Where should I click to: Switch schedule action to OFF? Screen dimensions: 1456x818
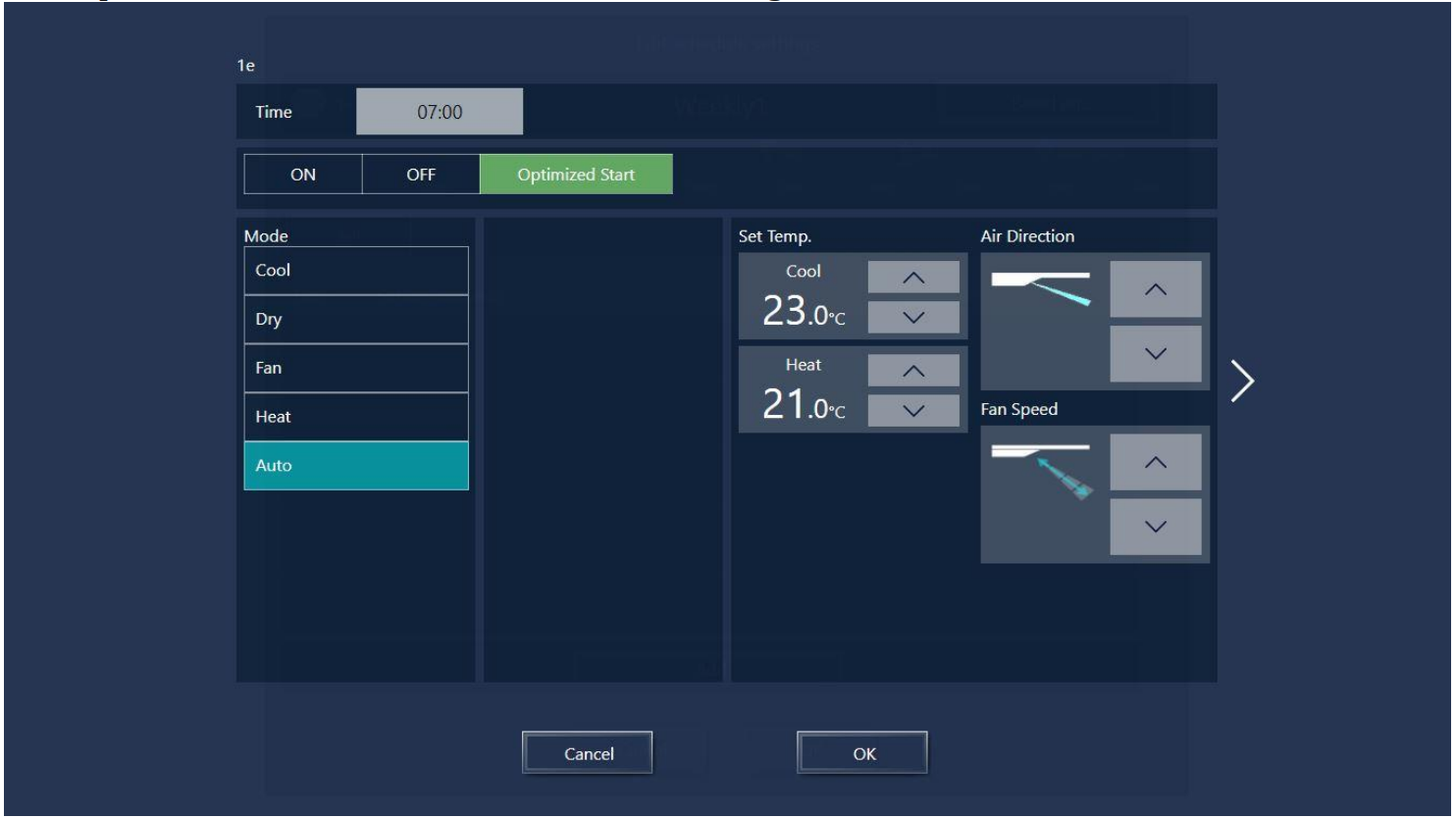click(x=421, y=175)
